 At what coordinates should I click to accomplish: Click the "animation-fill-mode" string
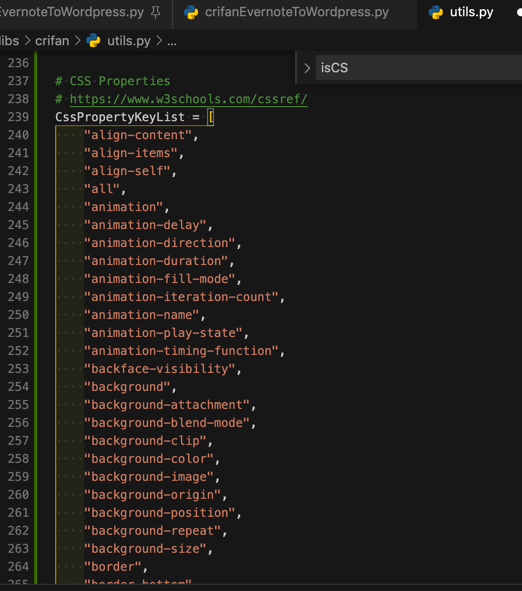pos(159,279)
